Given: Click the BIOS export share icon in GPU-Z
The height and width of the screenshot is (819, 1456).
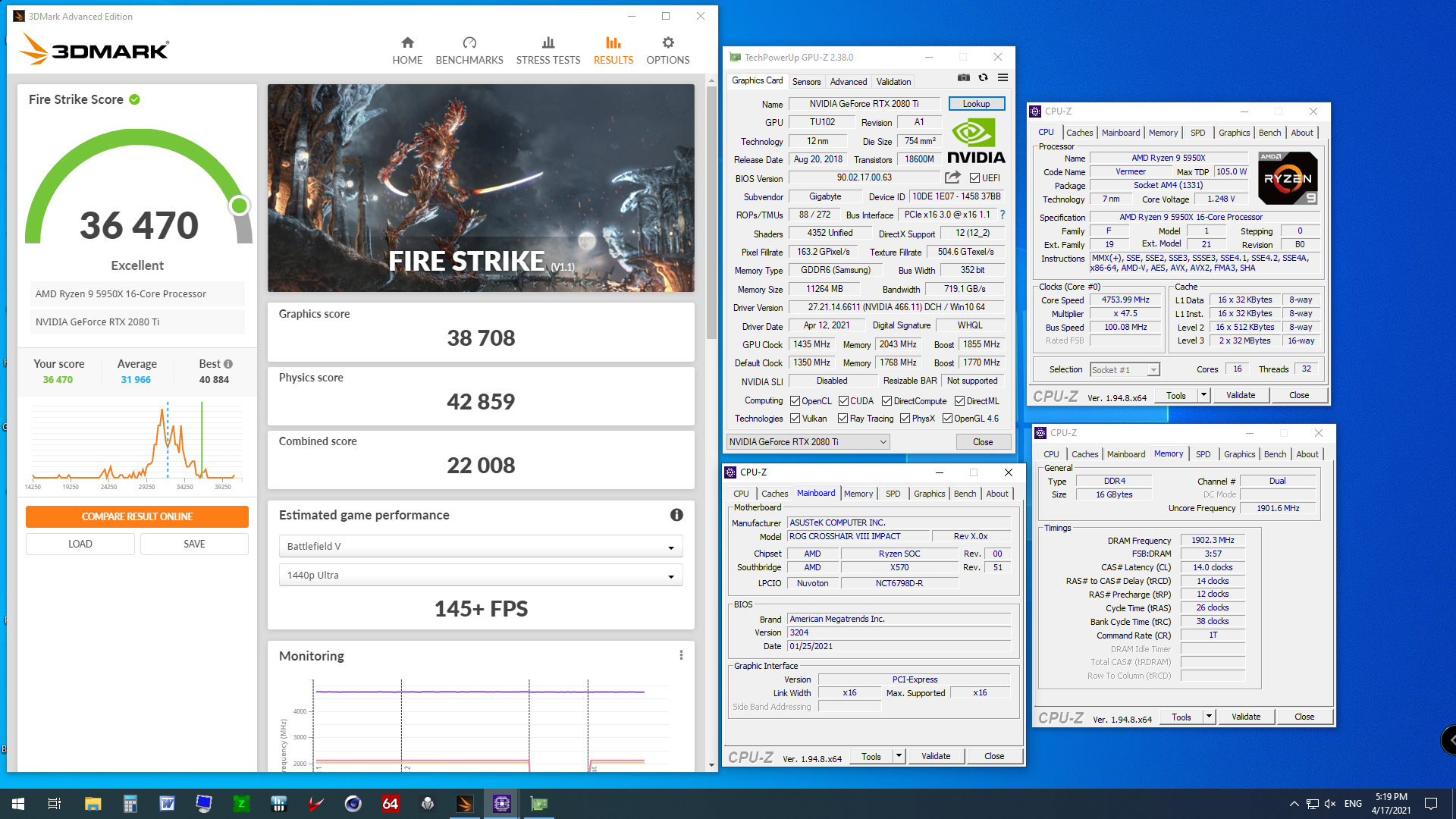Looking at the screenshot, I should coord(952,177).
